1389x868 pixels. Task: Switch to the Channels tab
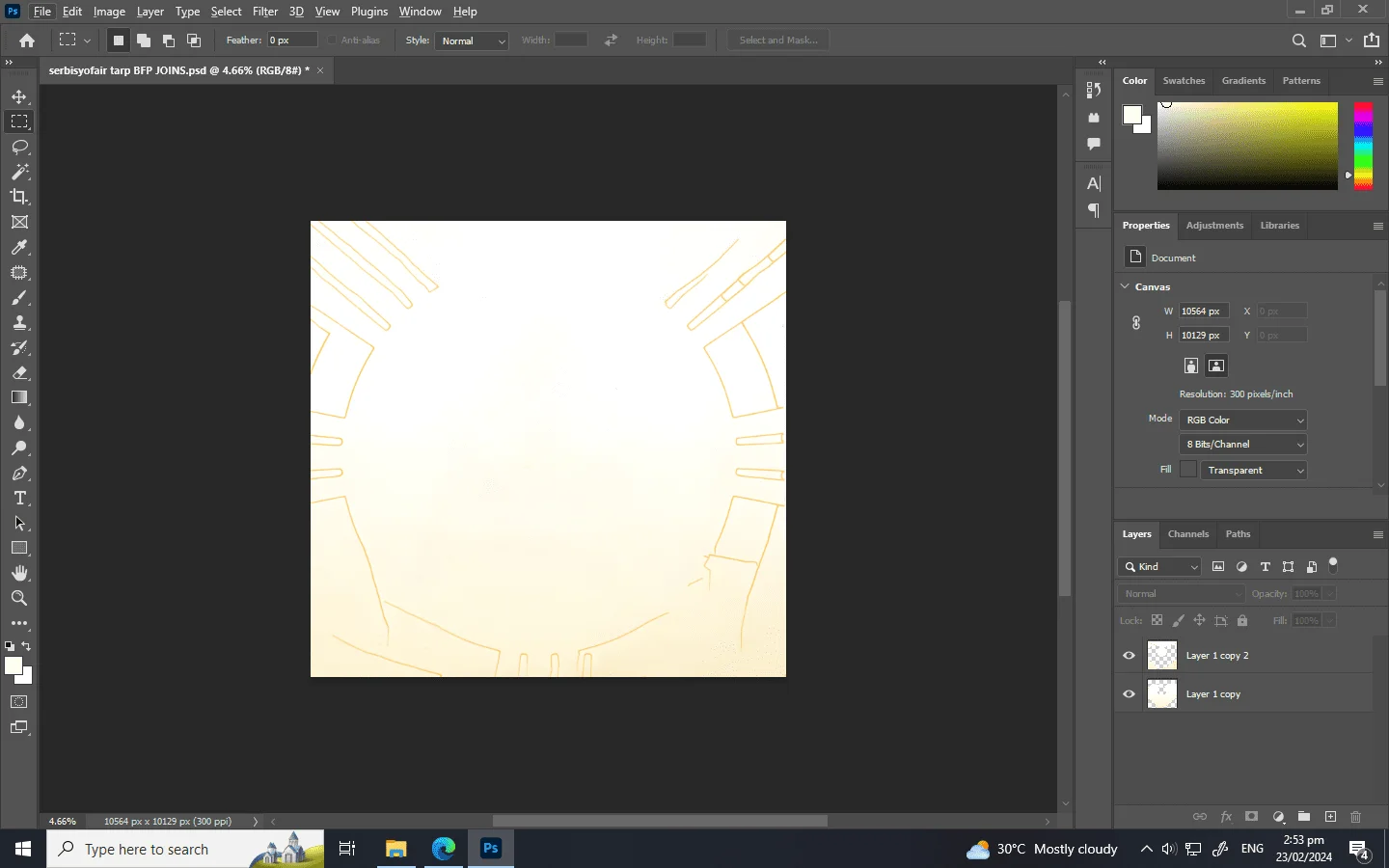(x=1188, y=534)
